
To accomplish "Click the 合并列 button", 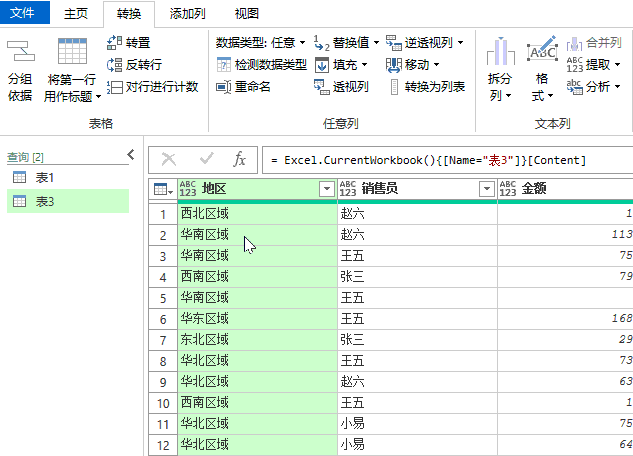I will (594, 42).
